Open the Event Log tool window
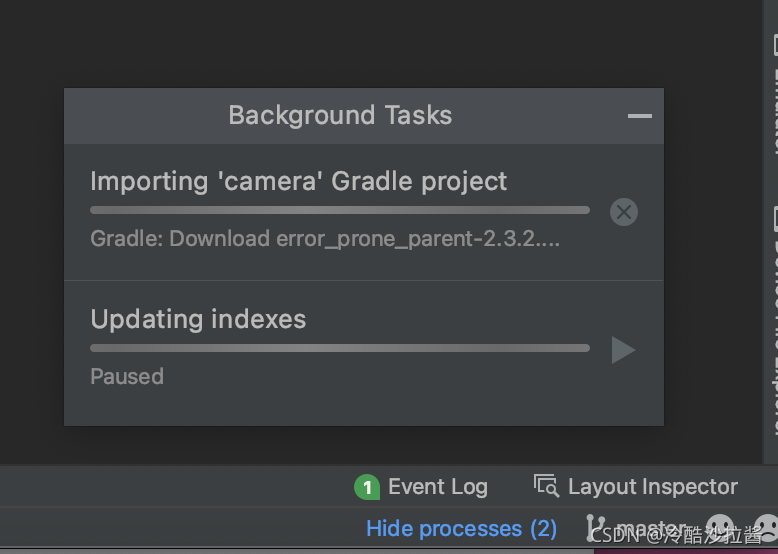The image size is (778, 554). 437,487
